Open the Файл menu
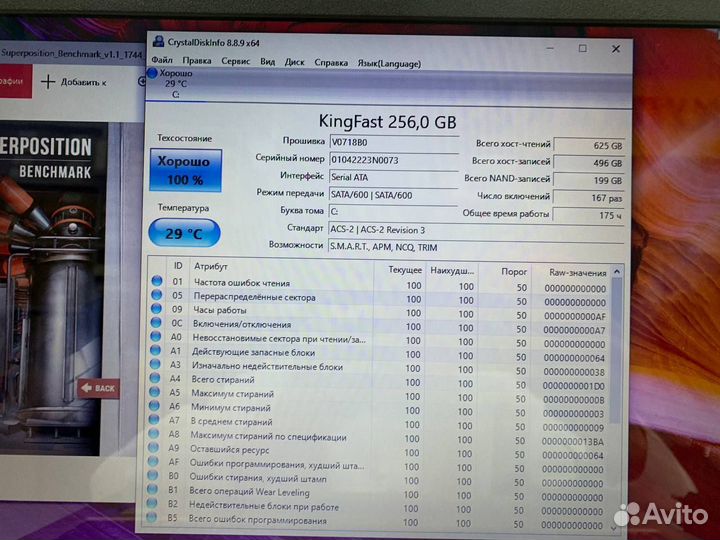Screen dimensions: 720x540 161,62
